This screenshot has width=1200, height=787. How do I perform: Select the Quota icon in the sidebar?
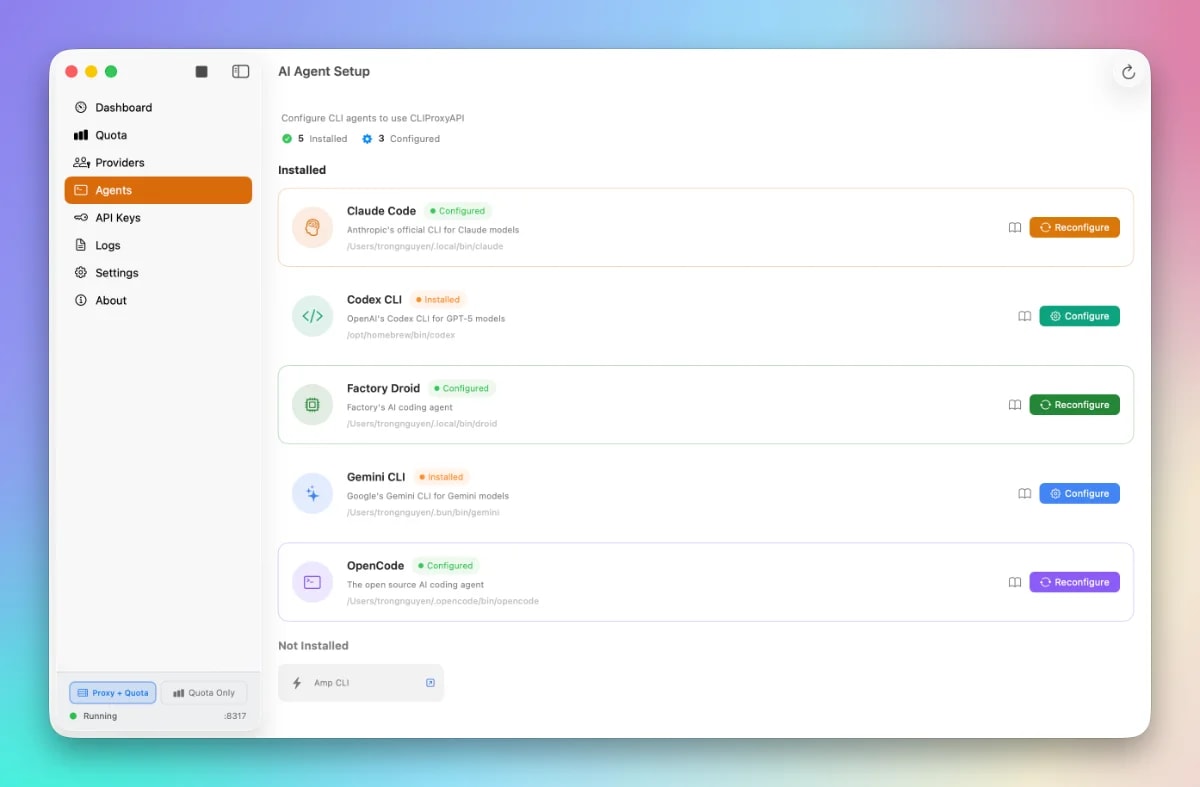[82, 135]
